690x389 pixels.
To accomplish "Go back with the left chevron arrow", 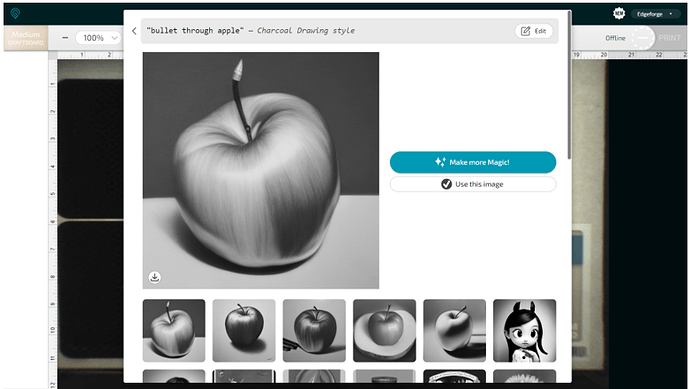I will coord(134,31).
